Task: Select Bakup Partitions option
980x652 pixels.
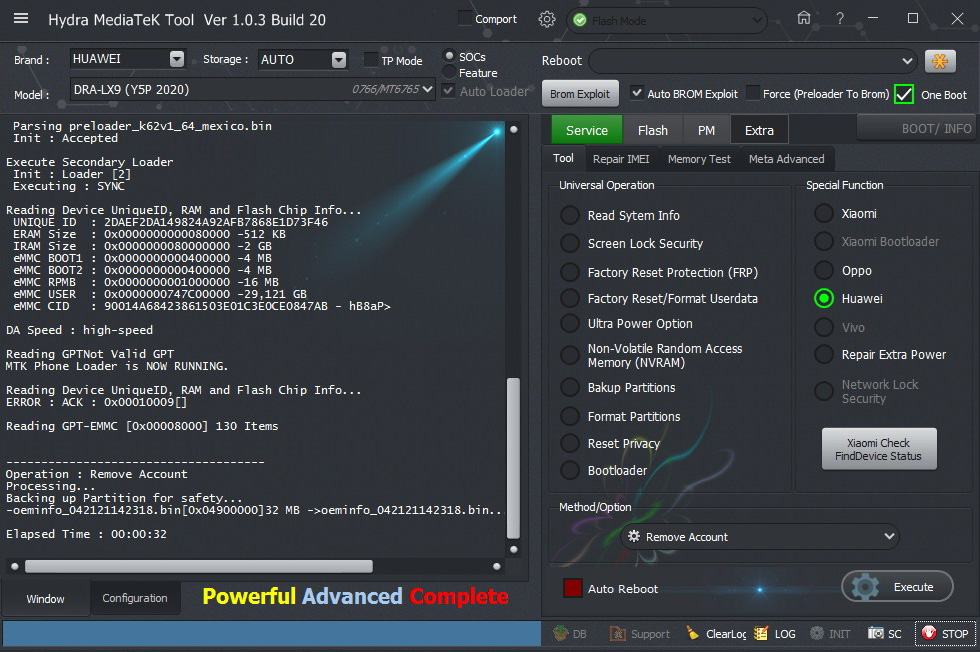Action: [569, 387]
